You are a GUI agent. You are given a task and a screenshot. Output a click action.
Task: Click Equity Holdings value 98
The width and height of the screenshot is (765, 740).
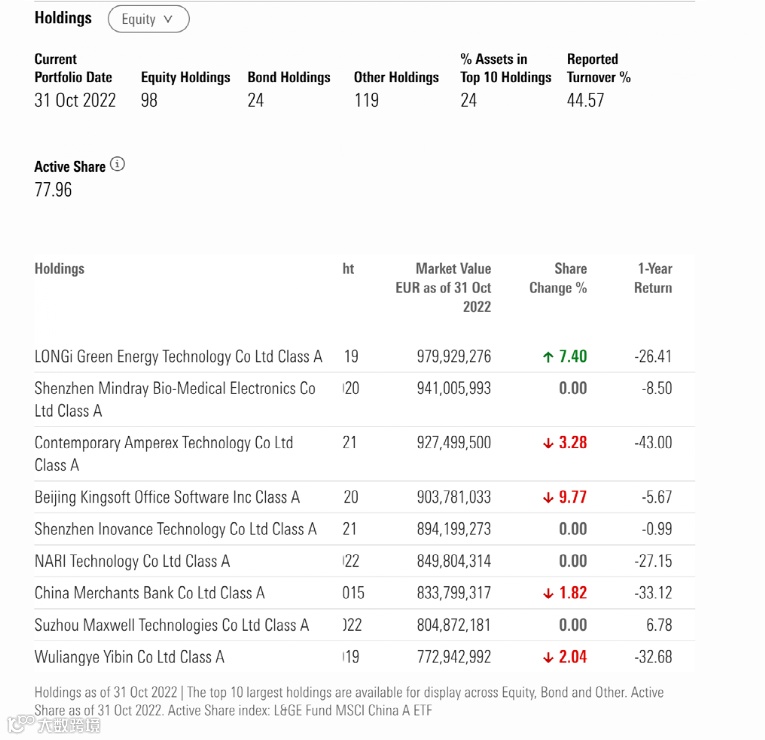coord(149,100)
